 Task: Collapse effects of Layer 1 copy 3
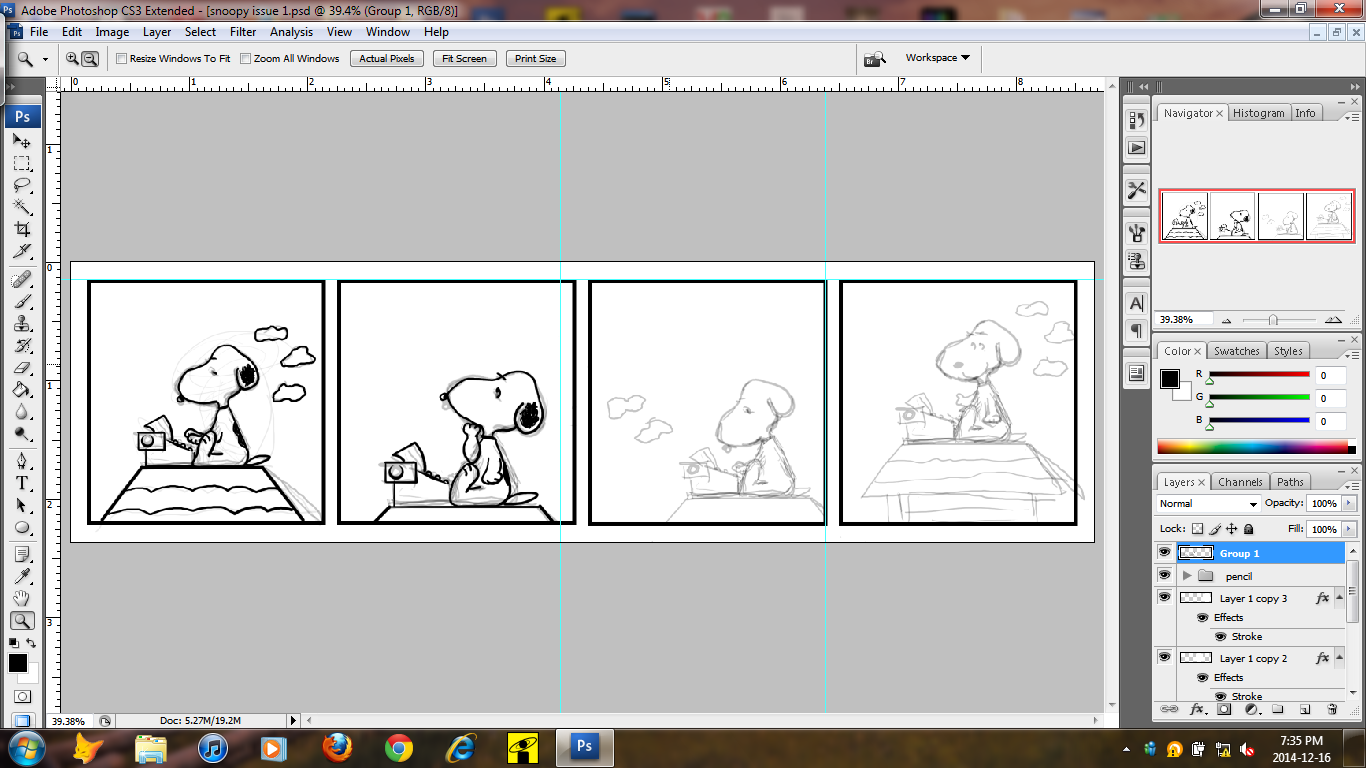point(1340,598)
